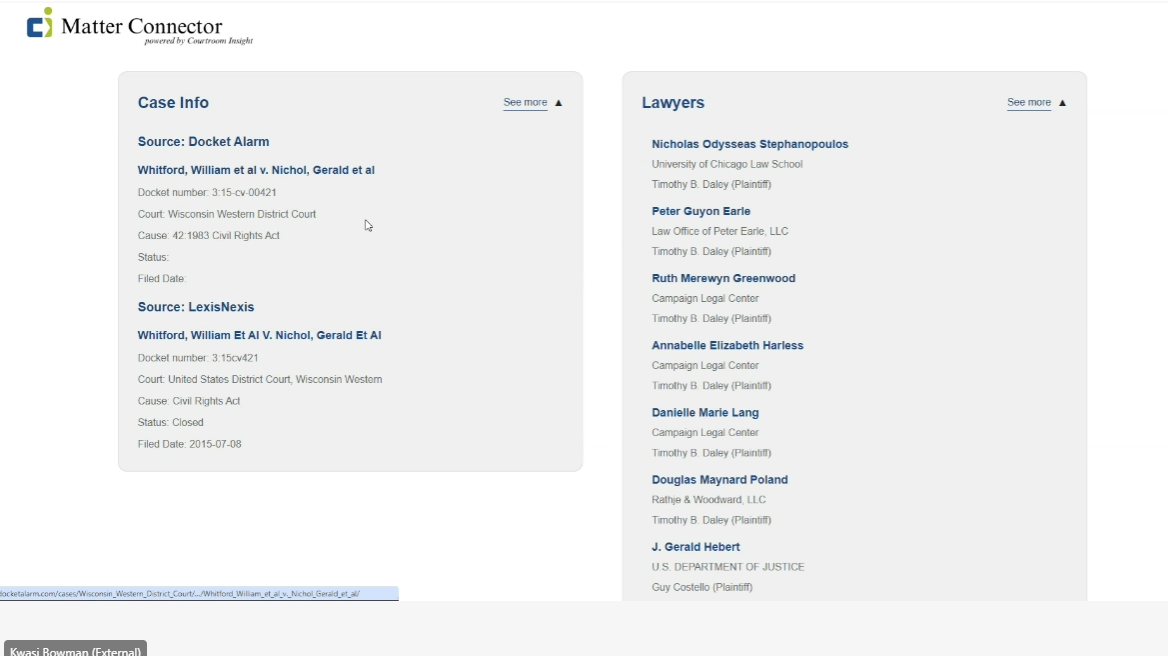Viewport: 1168px width, 656px height.
Task: Click the Kwasi Bowman (External) name tag
Action: (x=75, y=649)
